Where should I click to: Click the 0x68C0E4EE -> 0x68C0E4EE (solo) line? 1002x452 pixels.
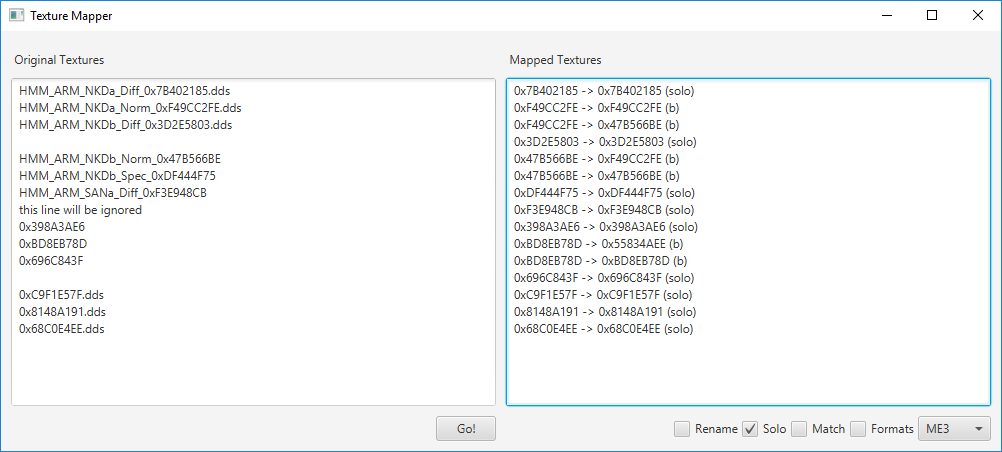[x=603, y=329]
